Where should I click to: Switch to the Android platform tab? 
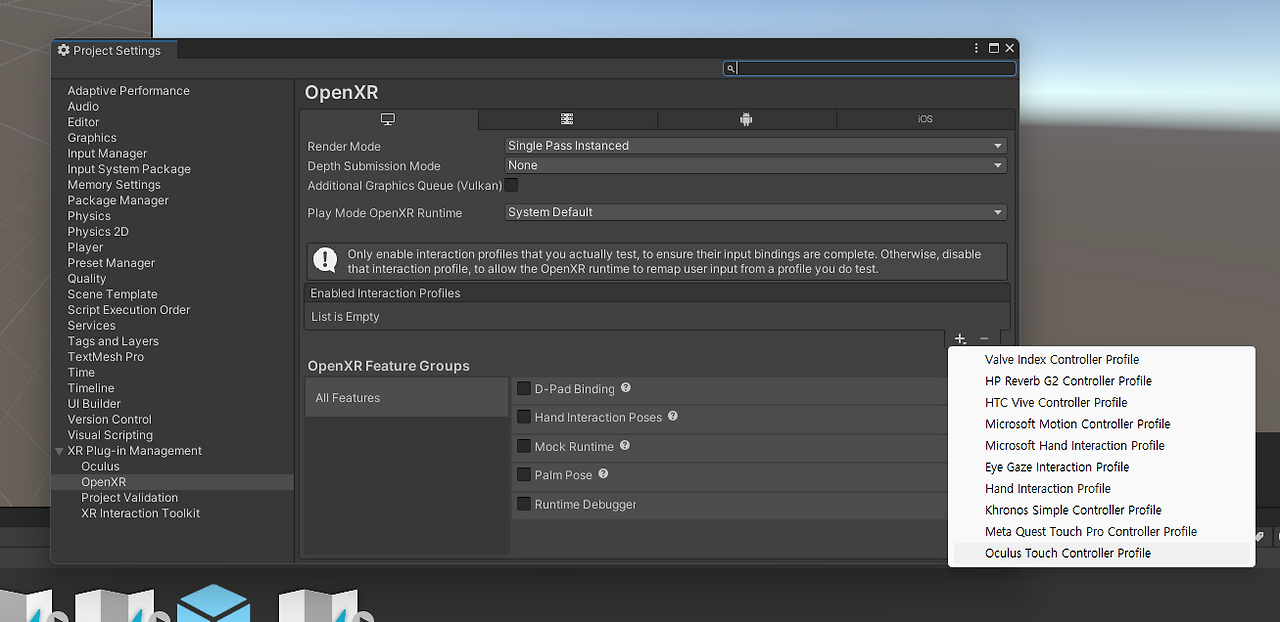pyautogui.click(x=746, y=119)
